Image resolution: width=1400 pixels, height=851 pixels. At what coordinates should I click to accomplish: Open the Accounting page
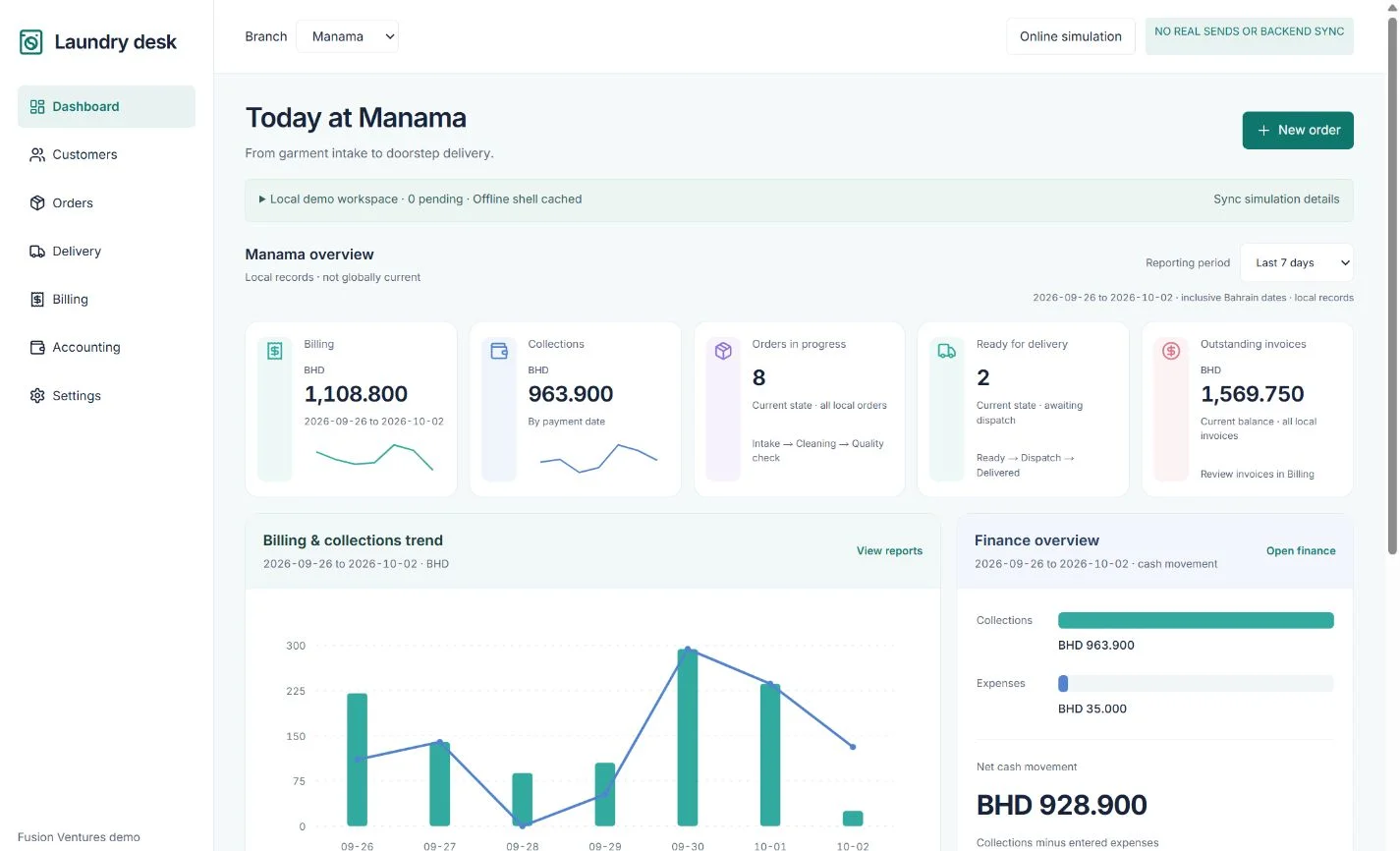tap(106, 347)
